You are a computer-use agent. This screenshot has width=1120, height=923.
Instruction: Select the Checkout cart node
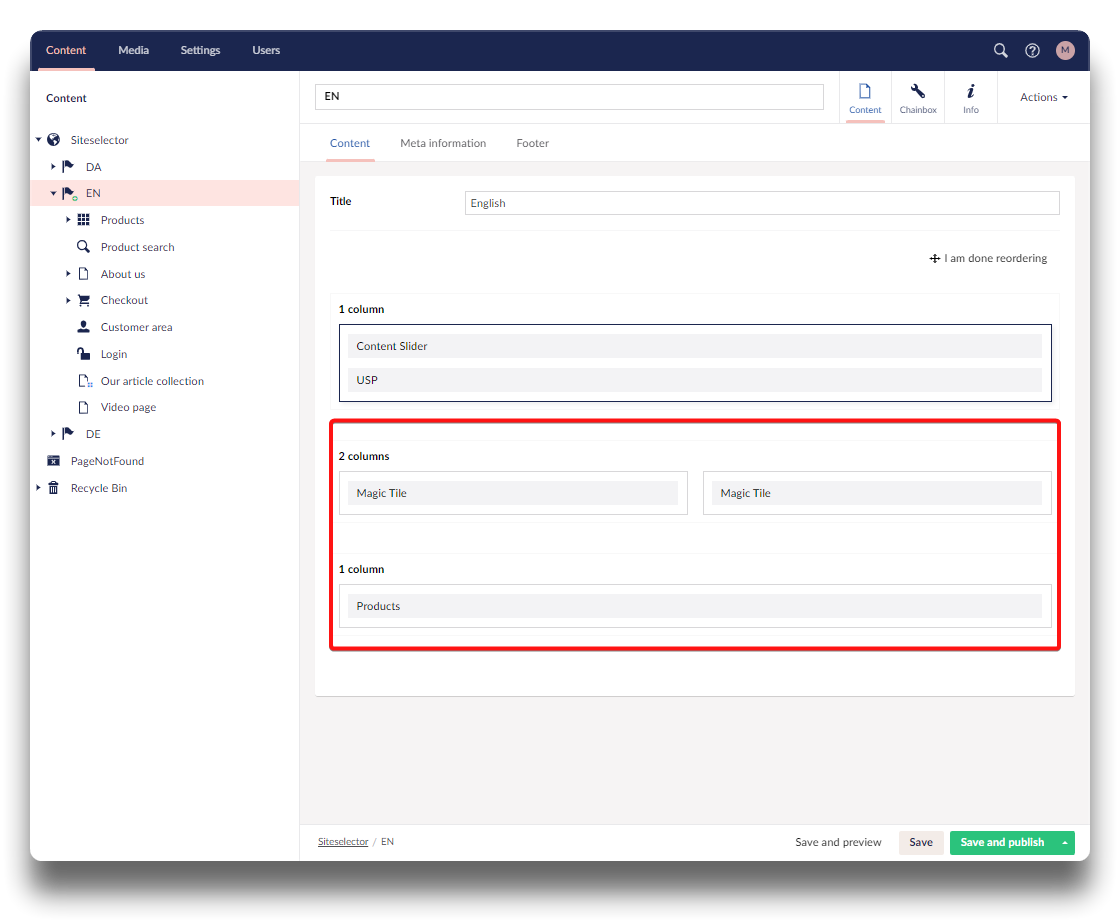click(124, 300)
